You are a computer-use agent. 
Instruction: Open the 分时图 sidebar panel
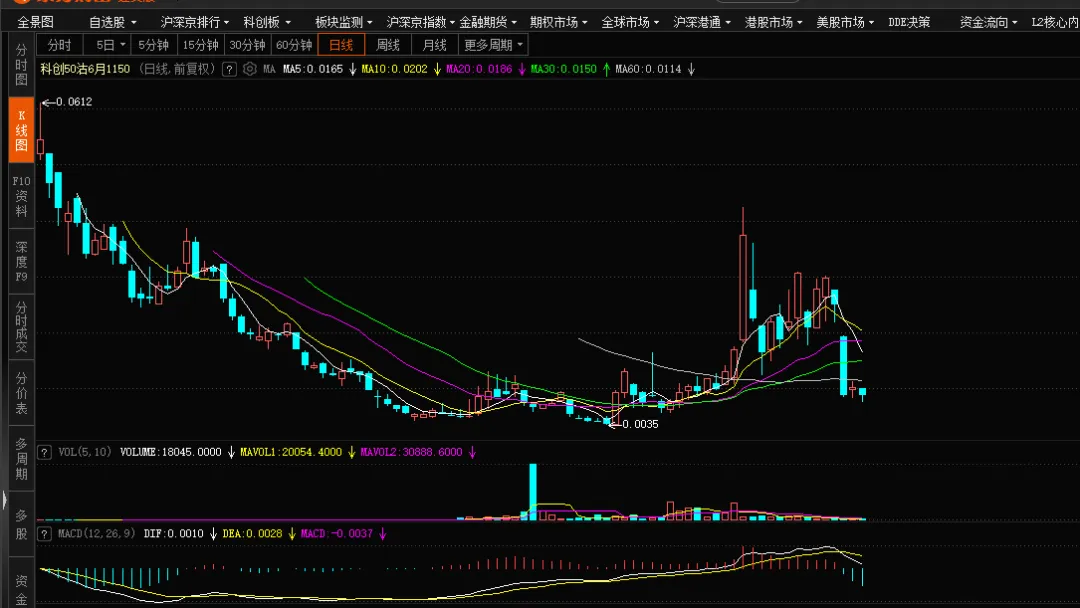(x=21, y=65)
